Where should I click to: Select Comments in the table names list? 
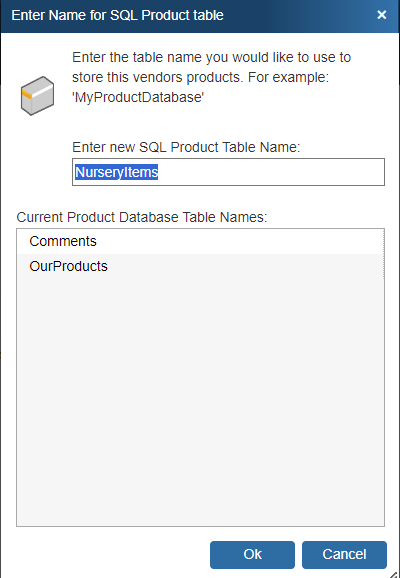[200, 241]
